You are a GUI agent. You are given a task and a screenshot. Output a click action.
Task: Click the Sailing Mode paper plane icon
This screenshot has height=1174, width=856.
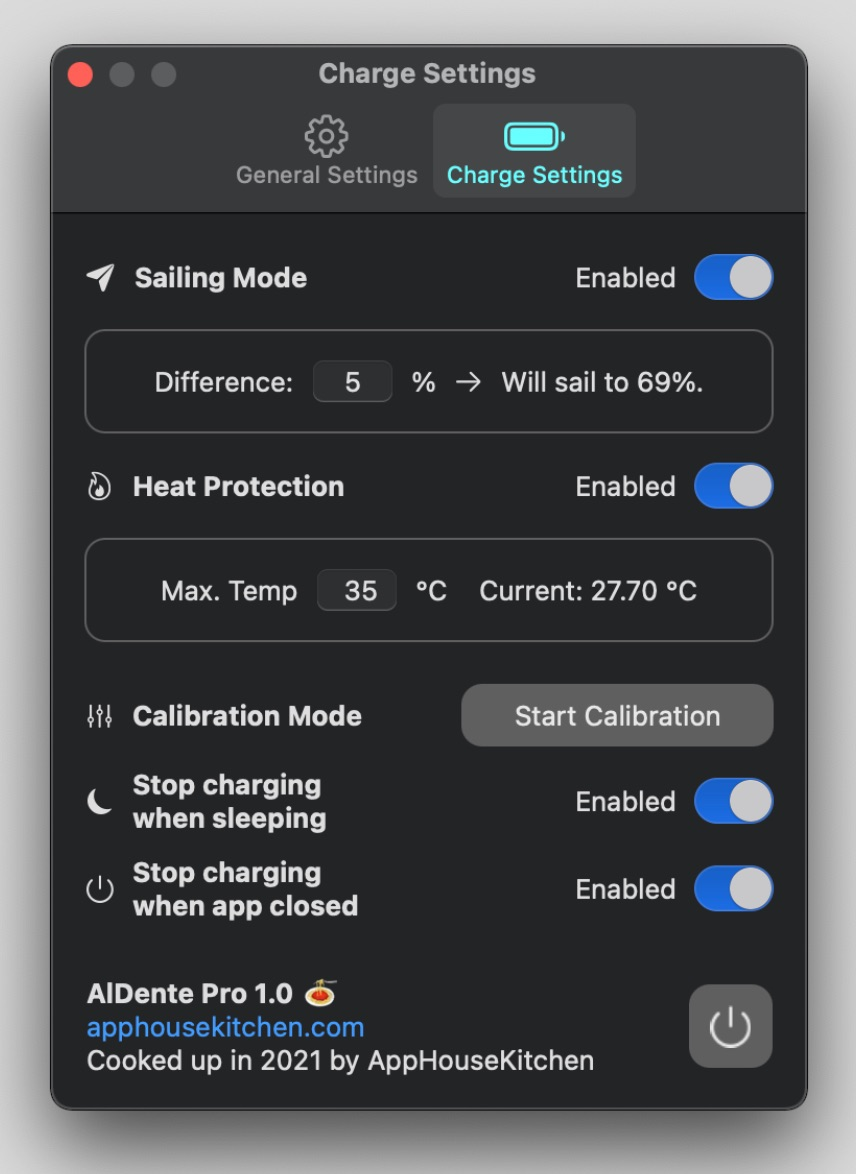click(100, 278)
